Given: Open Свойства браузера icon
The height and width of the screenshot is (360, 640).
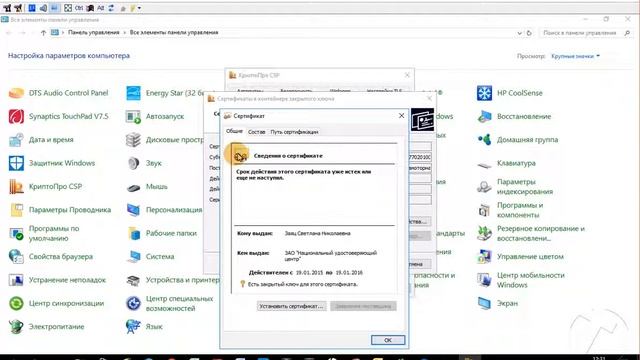Looking at the screenshot, I should click(x=16, y=256).
